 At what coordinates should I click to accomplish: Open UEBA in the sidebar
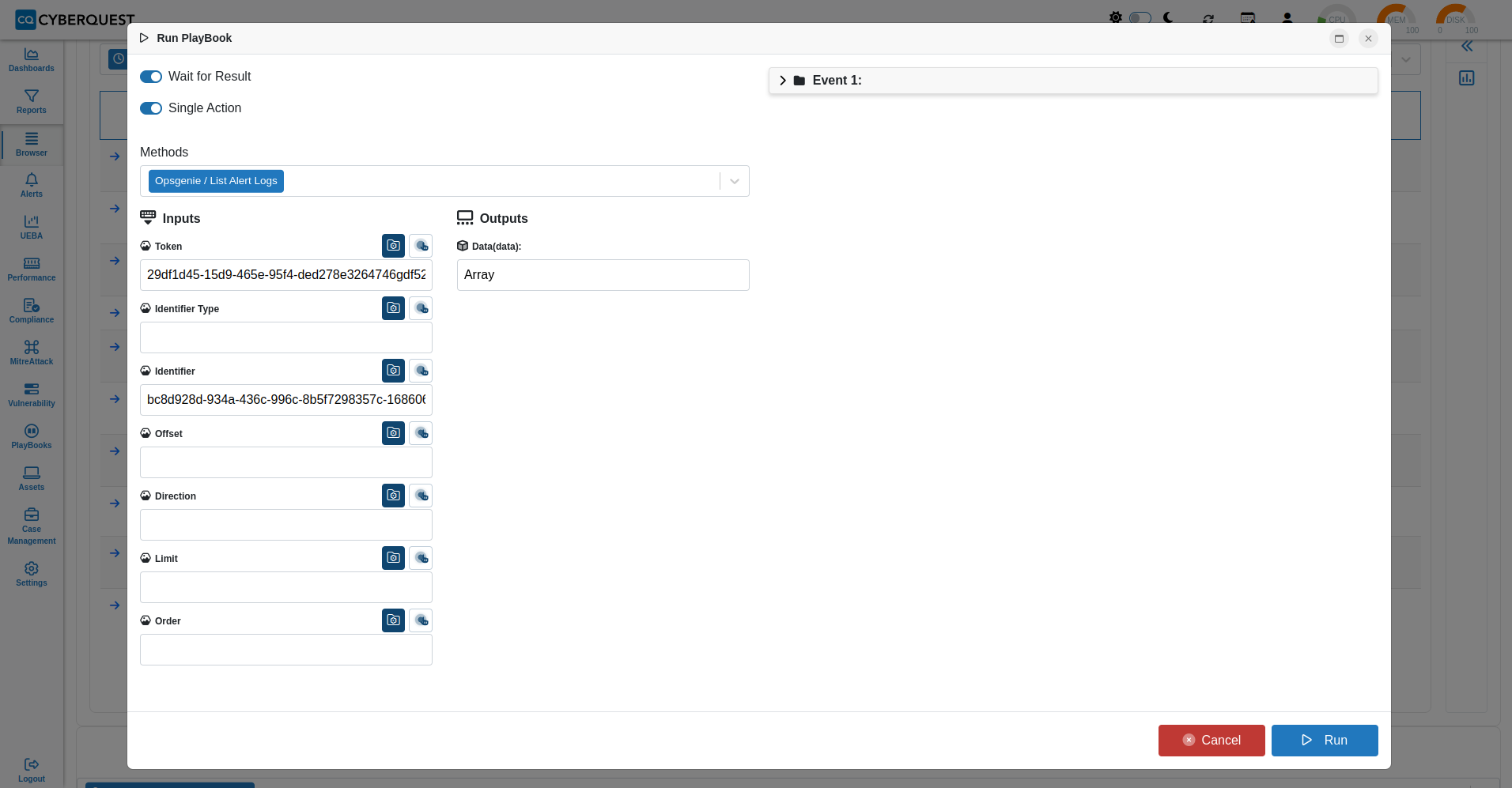[32, 228]
